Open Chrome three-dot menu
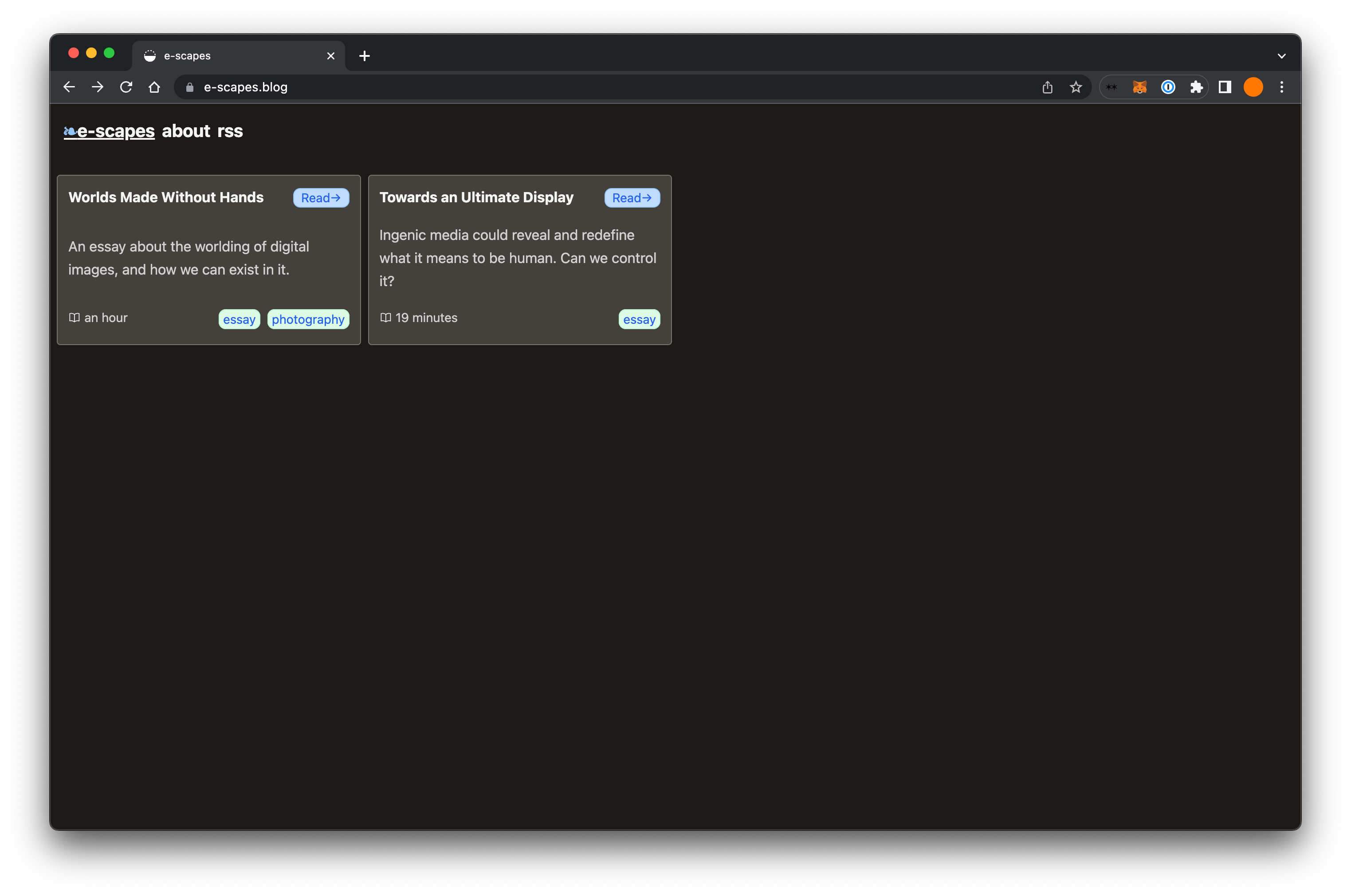The image size is (1351, 896). point(1281,87)
